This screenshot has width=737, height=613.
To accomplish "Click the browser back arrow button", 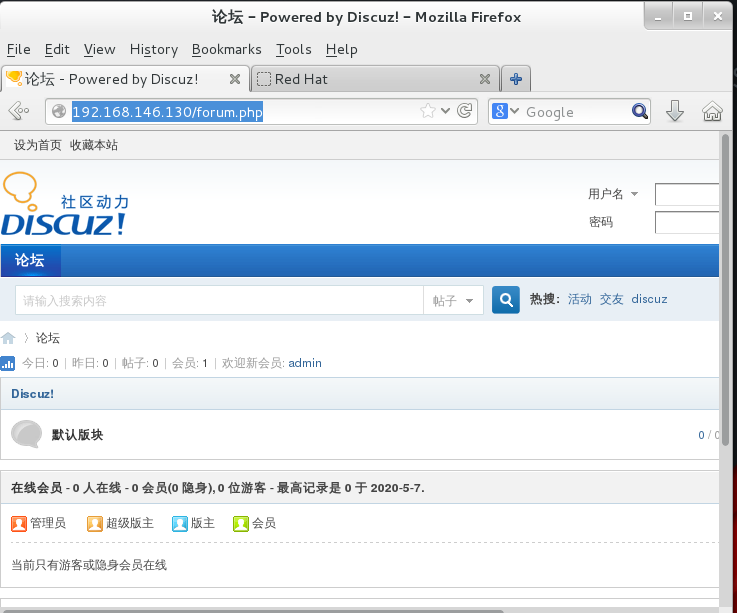I will click(x=19, y=111).
